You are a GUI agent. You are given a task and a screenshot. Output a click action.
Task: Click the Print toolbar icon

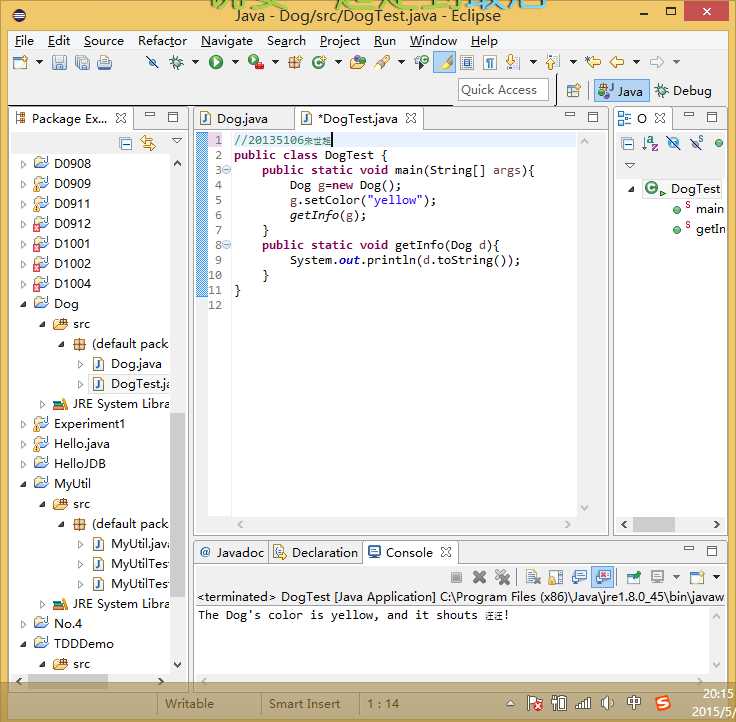(104, 62)
